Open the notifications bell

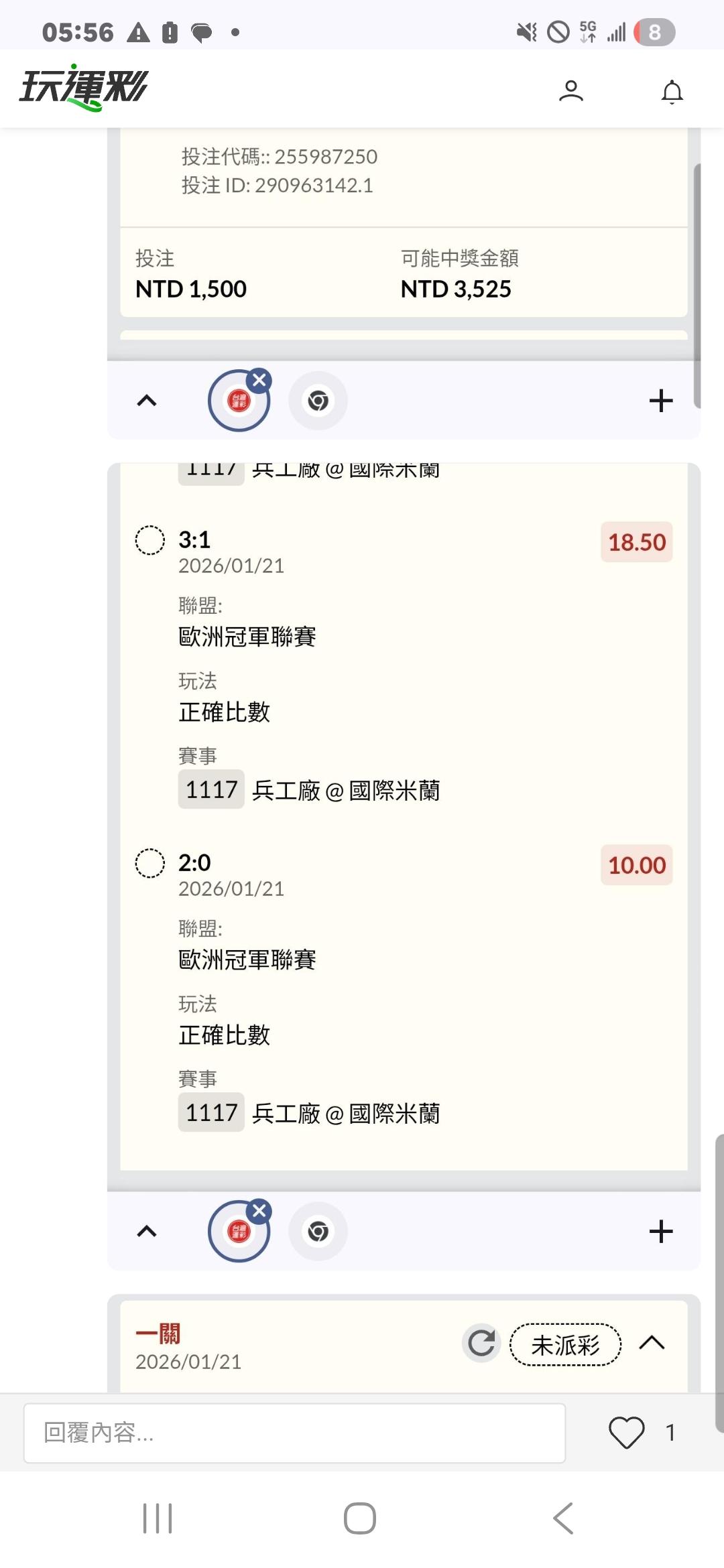click(672, 92)
